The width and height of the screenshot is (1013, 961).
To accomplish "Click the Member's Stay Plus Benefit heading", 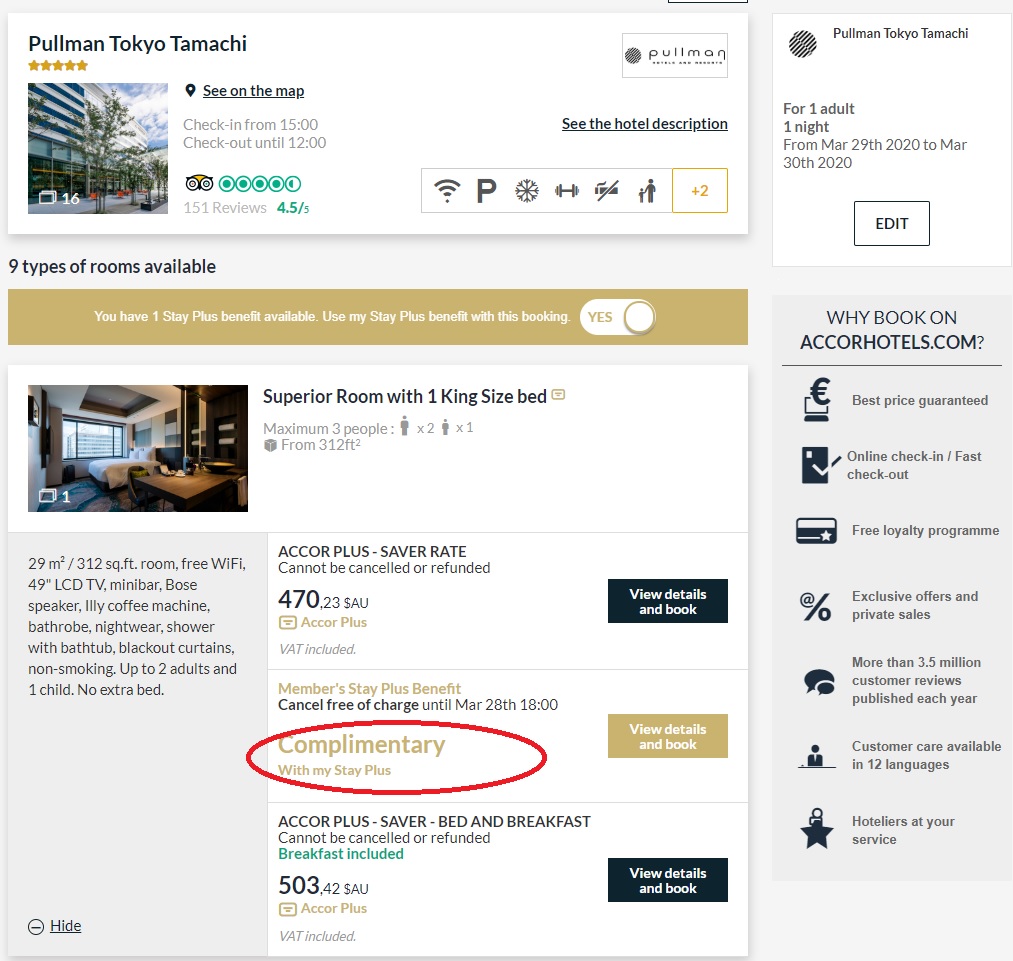I will pos(369,688).
